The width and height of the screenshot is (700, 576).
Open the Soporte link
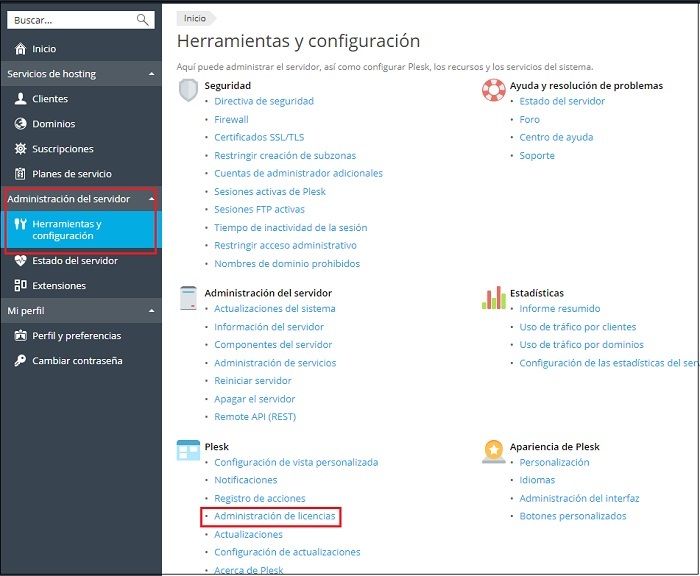[537, 156]
